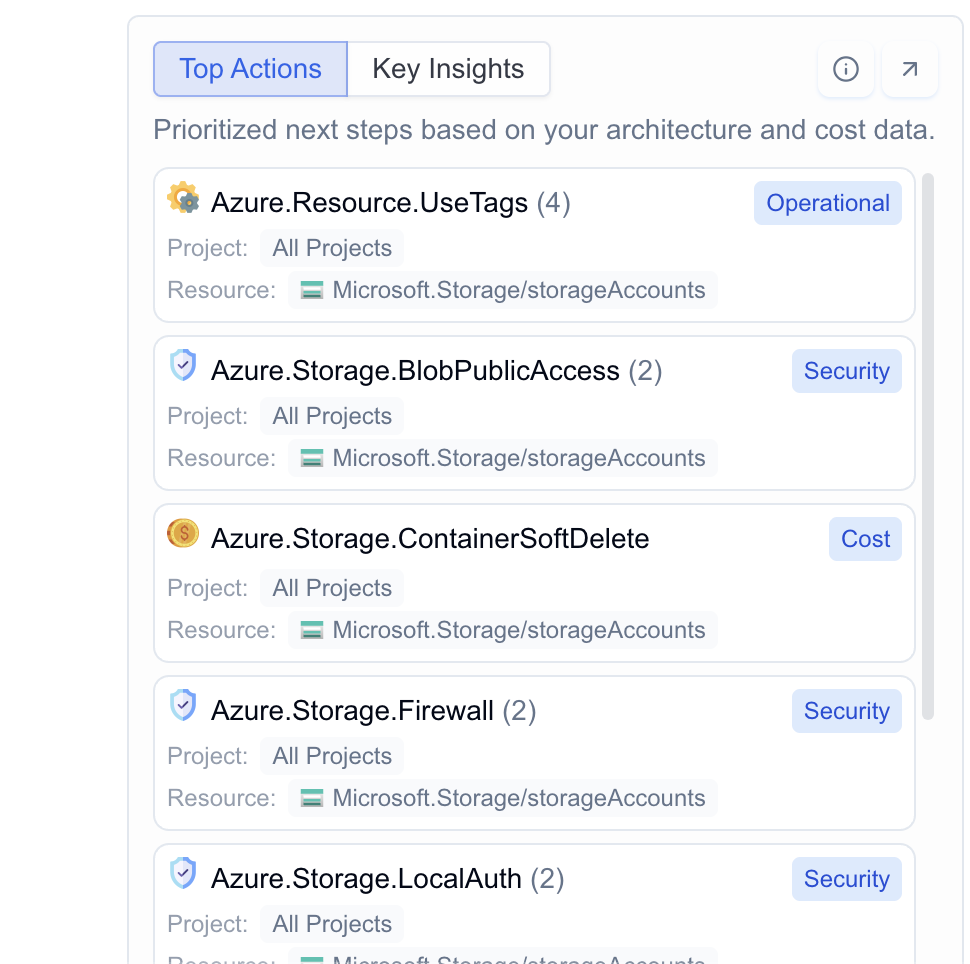The height and width of the screenshot is (964, 970).
Task: Click the Security badge on Firewall card
Action: 847,711
